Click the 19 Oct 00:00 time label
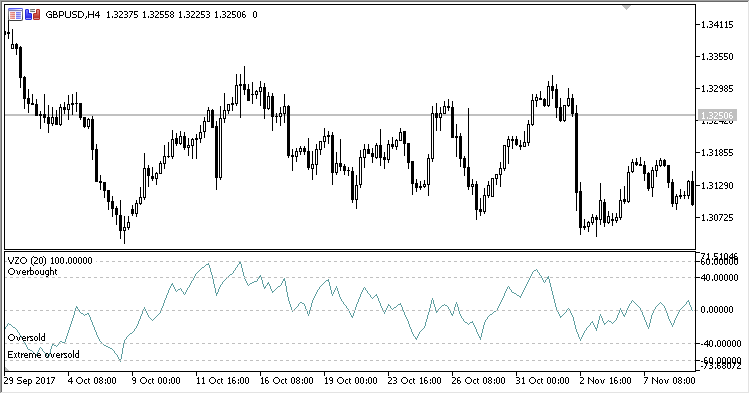750x394 pixels. 351,381
